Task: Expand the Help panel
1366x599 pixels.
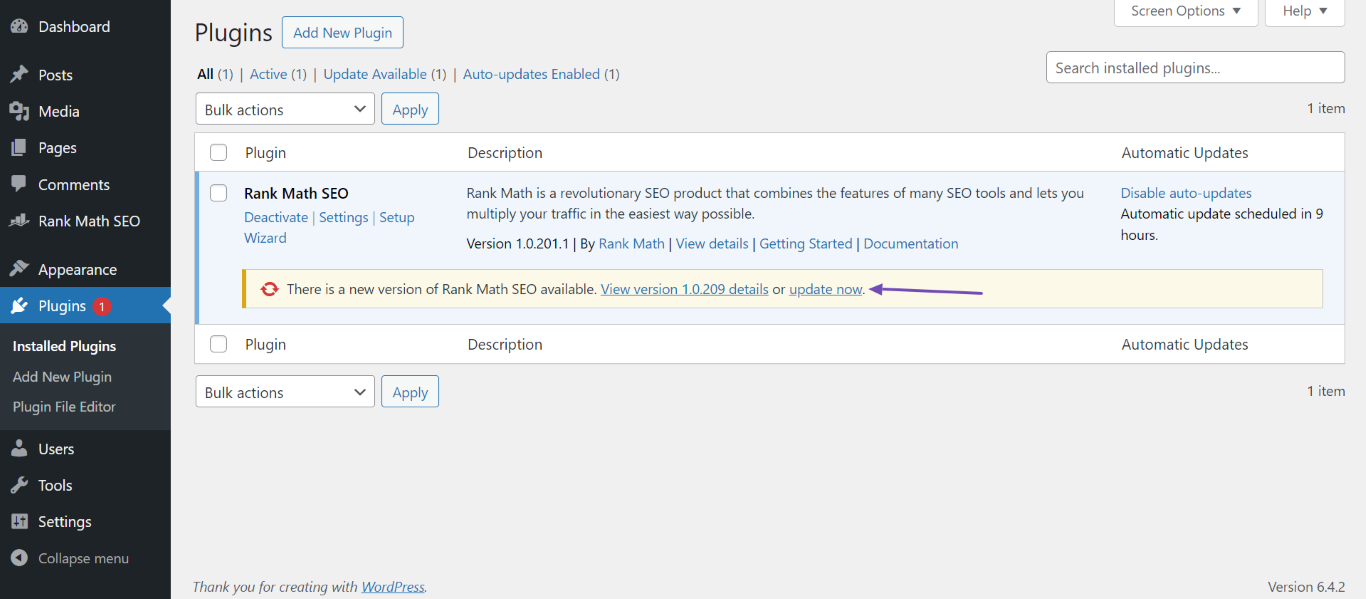Action: pyautogui.click(x=1305, y=12)
